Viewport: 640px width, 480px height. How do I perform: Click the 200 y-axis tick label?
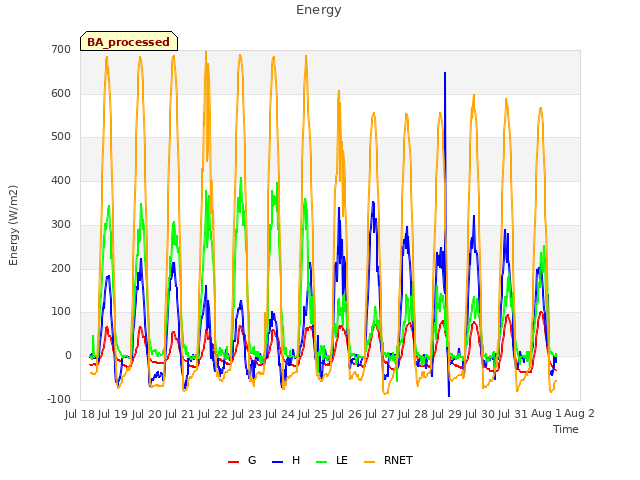point(61,269)
